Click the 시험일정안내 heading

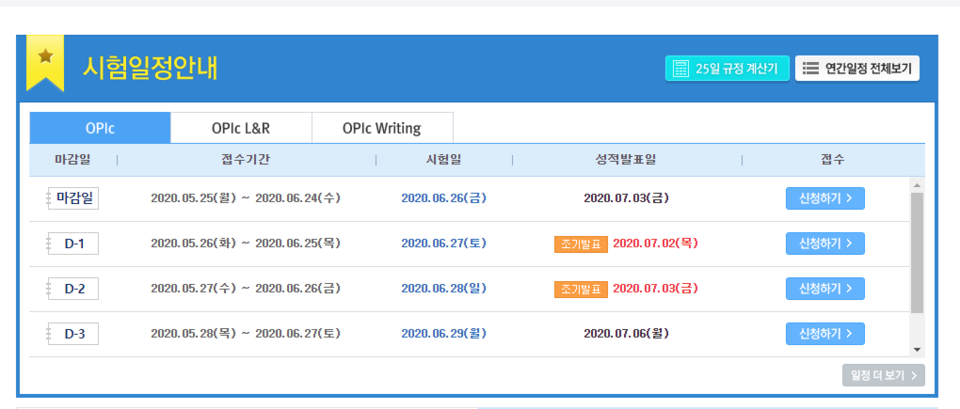[149, 69]
